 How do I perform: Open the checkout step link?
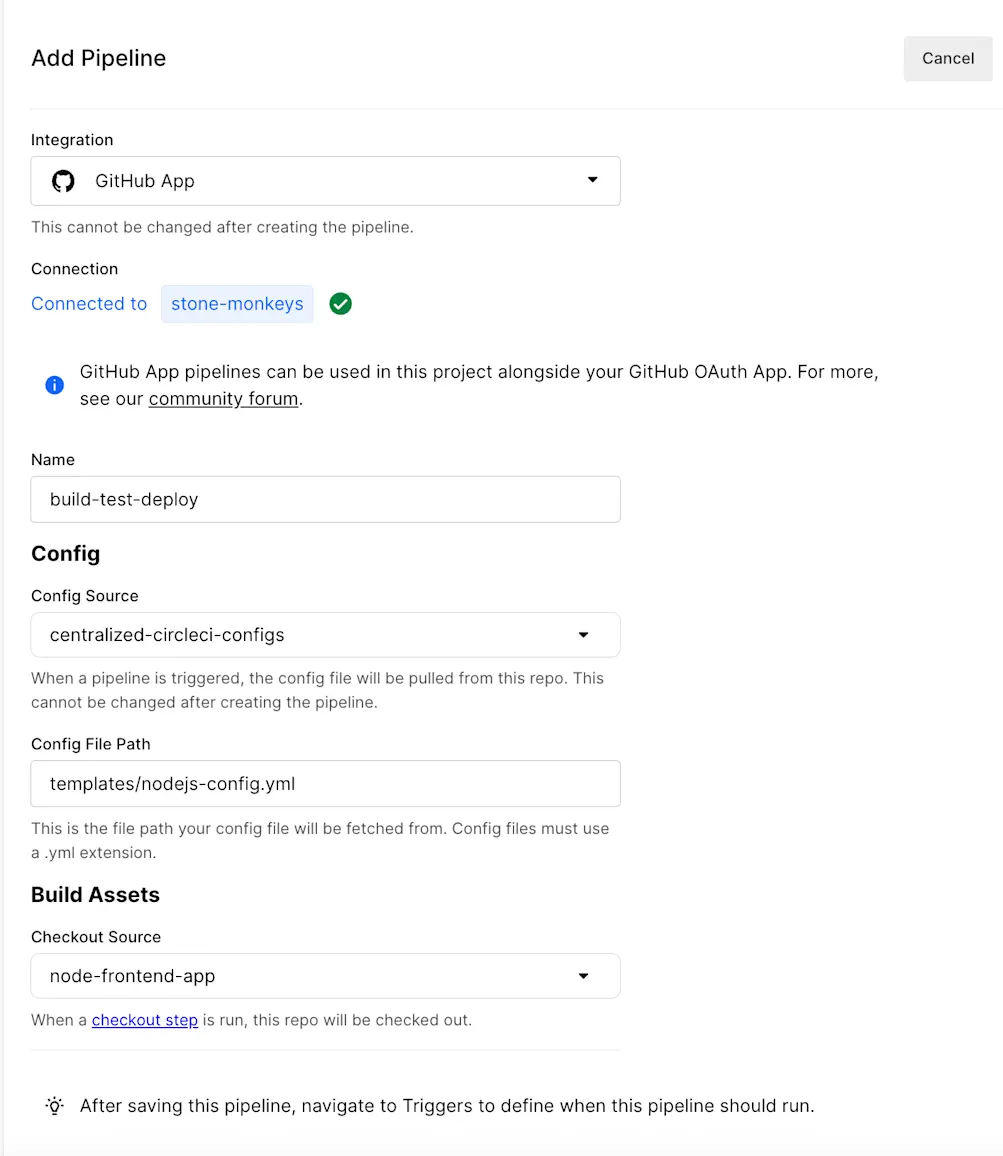point(145,1020)
